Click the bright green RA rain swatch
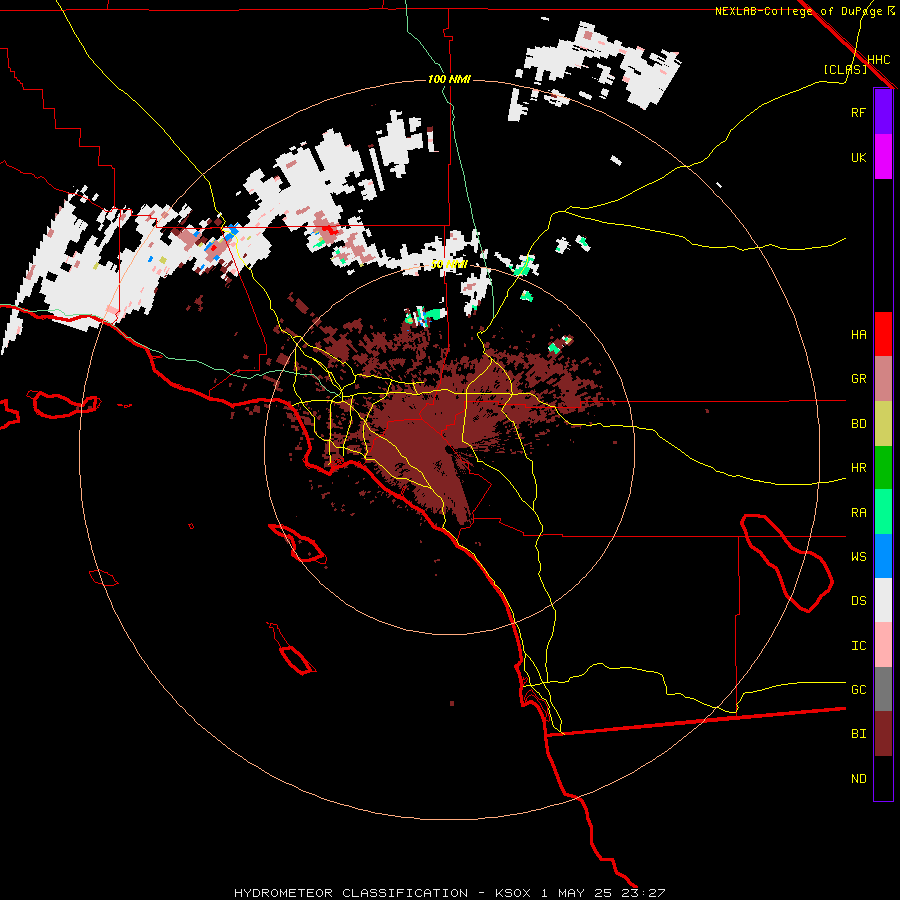The height and width of the screenshot is (900, 900). pyautogui.click(x=883, y=512)
